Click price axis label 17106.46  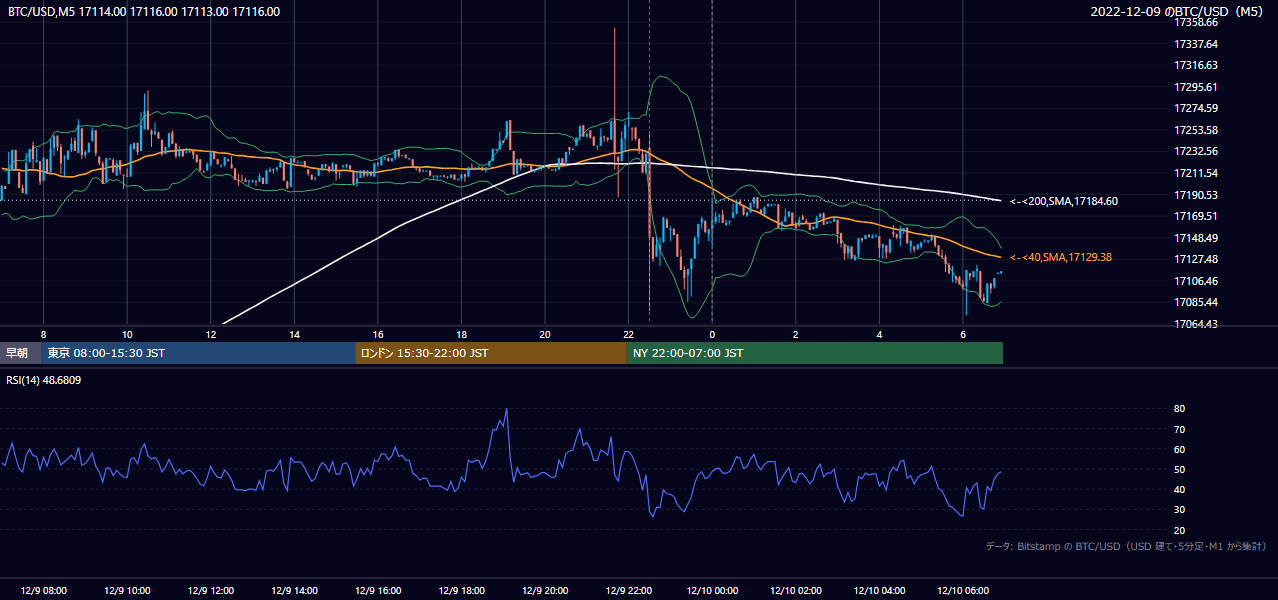(x=1196, y=281)
